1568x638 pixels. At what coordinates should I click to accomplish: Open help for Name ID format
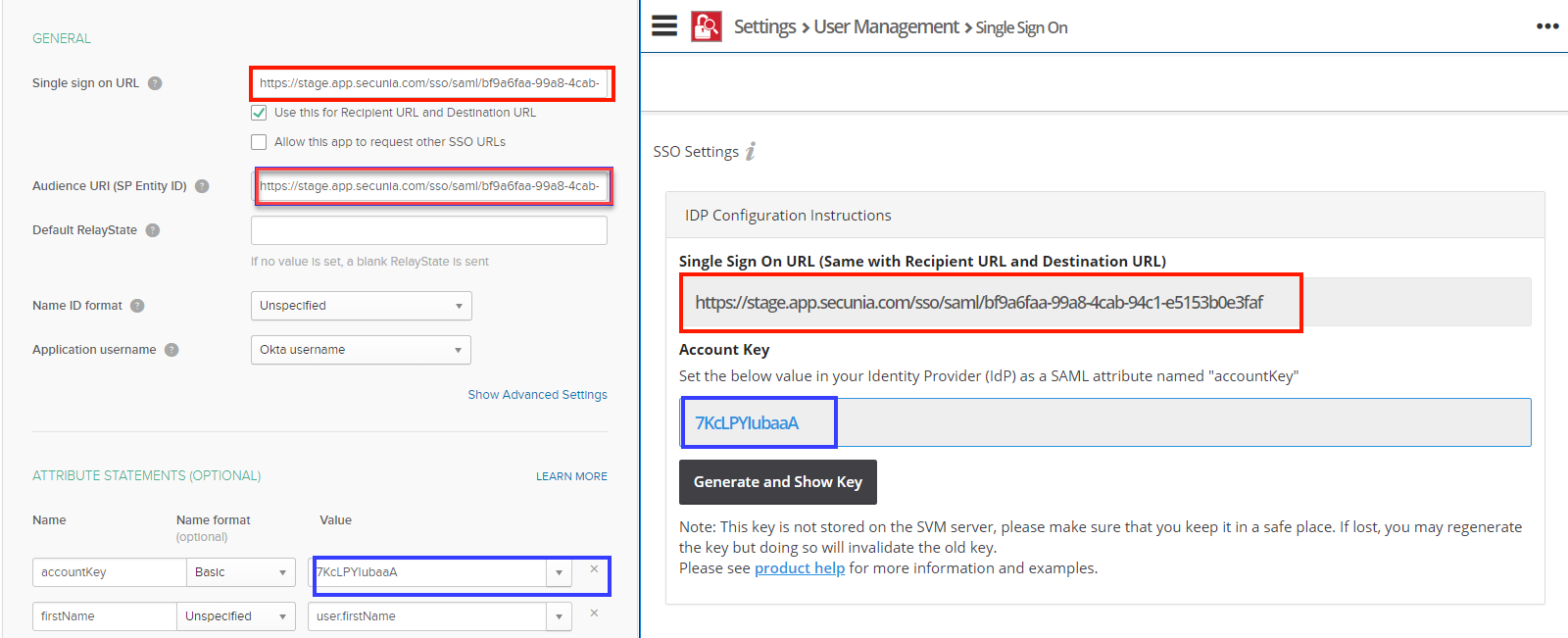point(137,306)
